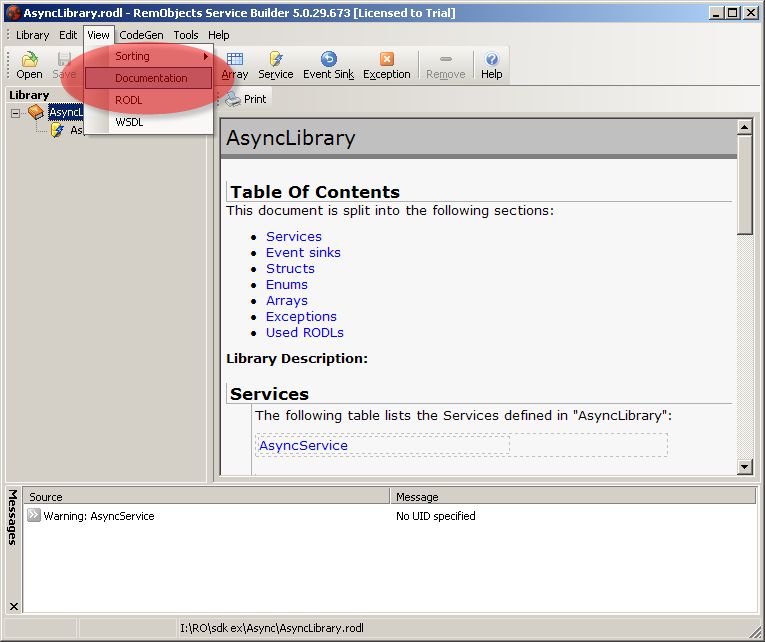Expand the Sorting submenu
Image resolution: width=765 pixels, height=642 pixels.
tap(148, 56)
